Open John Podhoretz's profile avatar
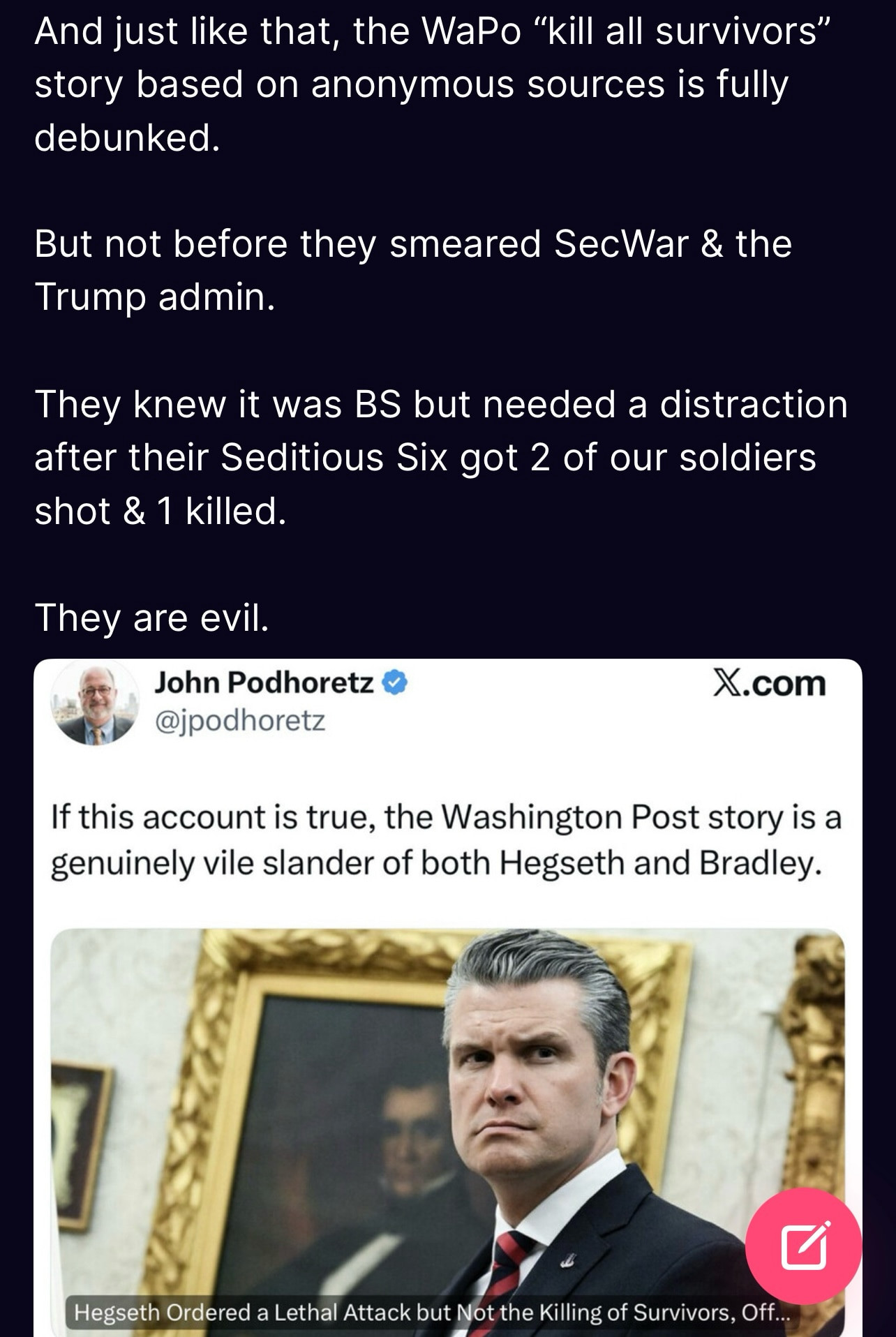896x1337 pixels. point(95,703)
